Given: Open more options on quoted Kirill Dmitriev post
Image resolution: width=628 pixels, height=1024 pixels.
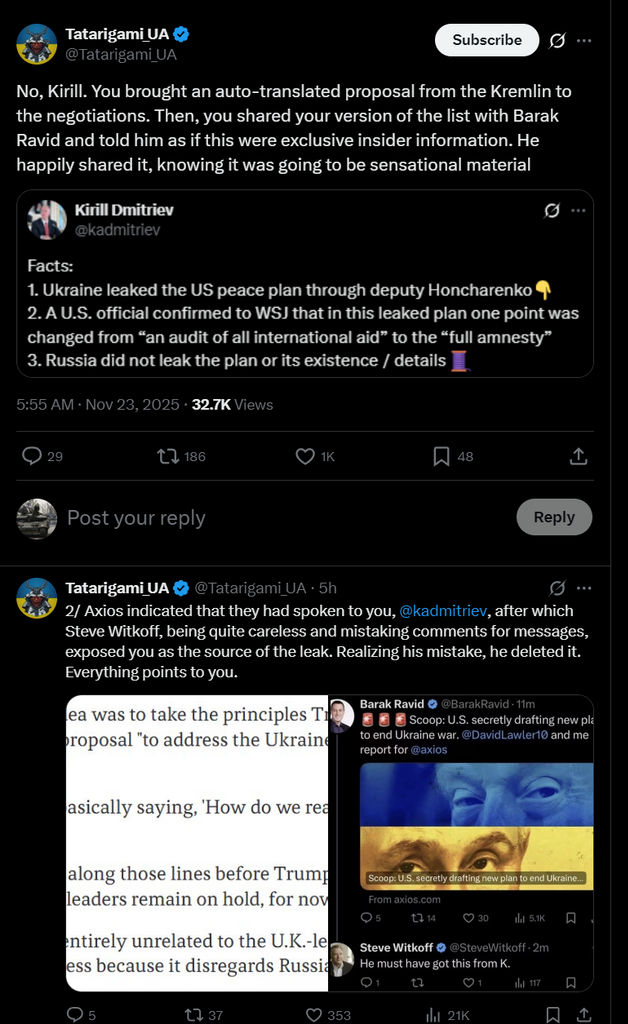Looking at the screenshot, I should (578, 211).
